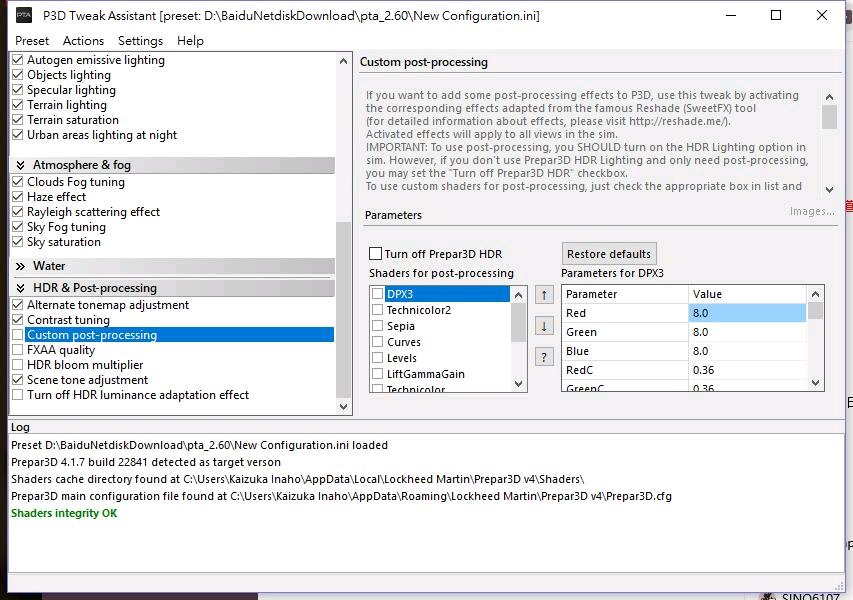853x600 pixels.
Task: Uncheck Alternate tonemap adjustment checkbox
Action: click(x=17, y=305)
